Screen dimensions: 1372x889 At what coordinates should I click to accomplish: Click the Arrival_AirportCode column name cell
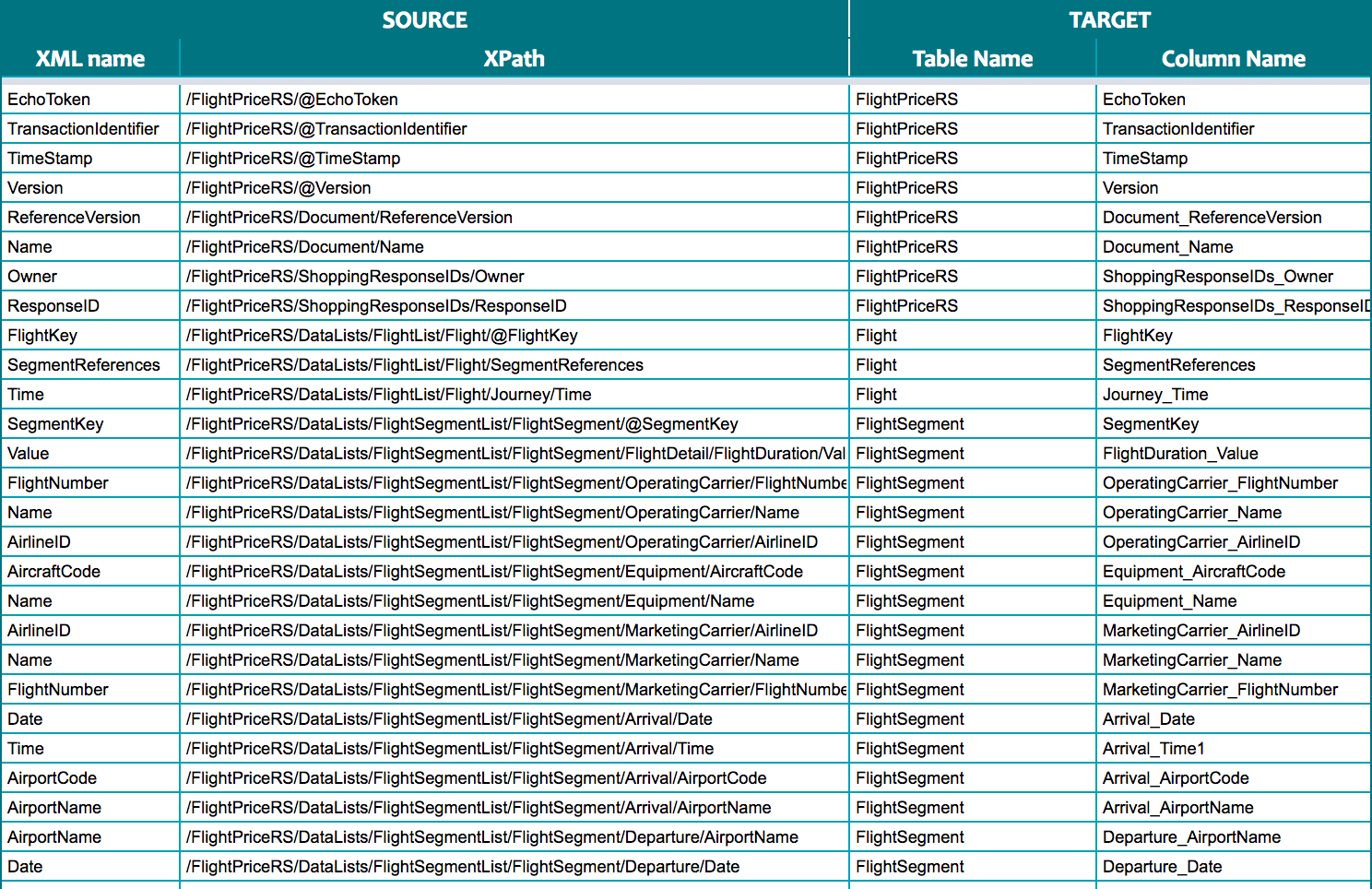click(x=1234, y=777)
